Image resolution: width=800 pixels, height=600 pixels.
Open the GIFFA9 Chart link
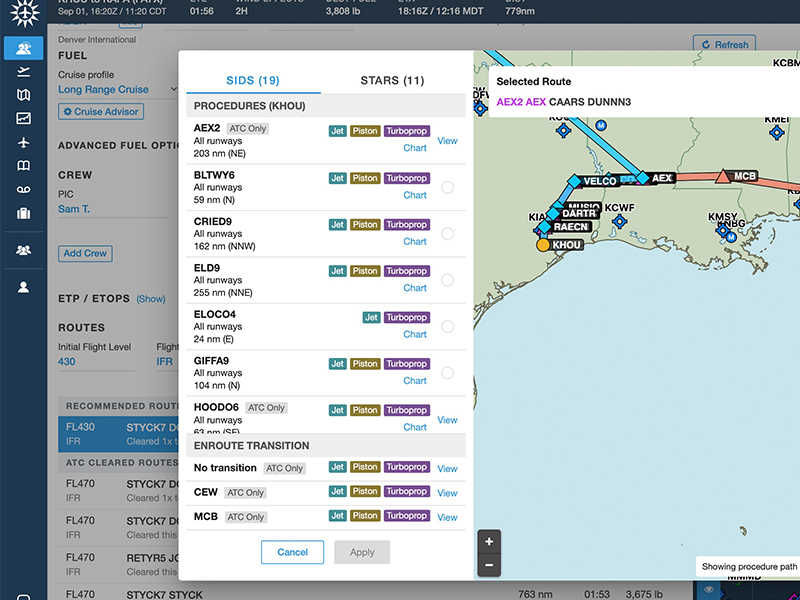(415, 381)
